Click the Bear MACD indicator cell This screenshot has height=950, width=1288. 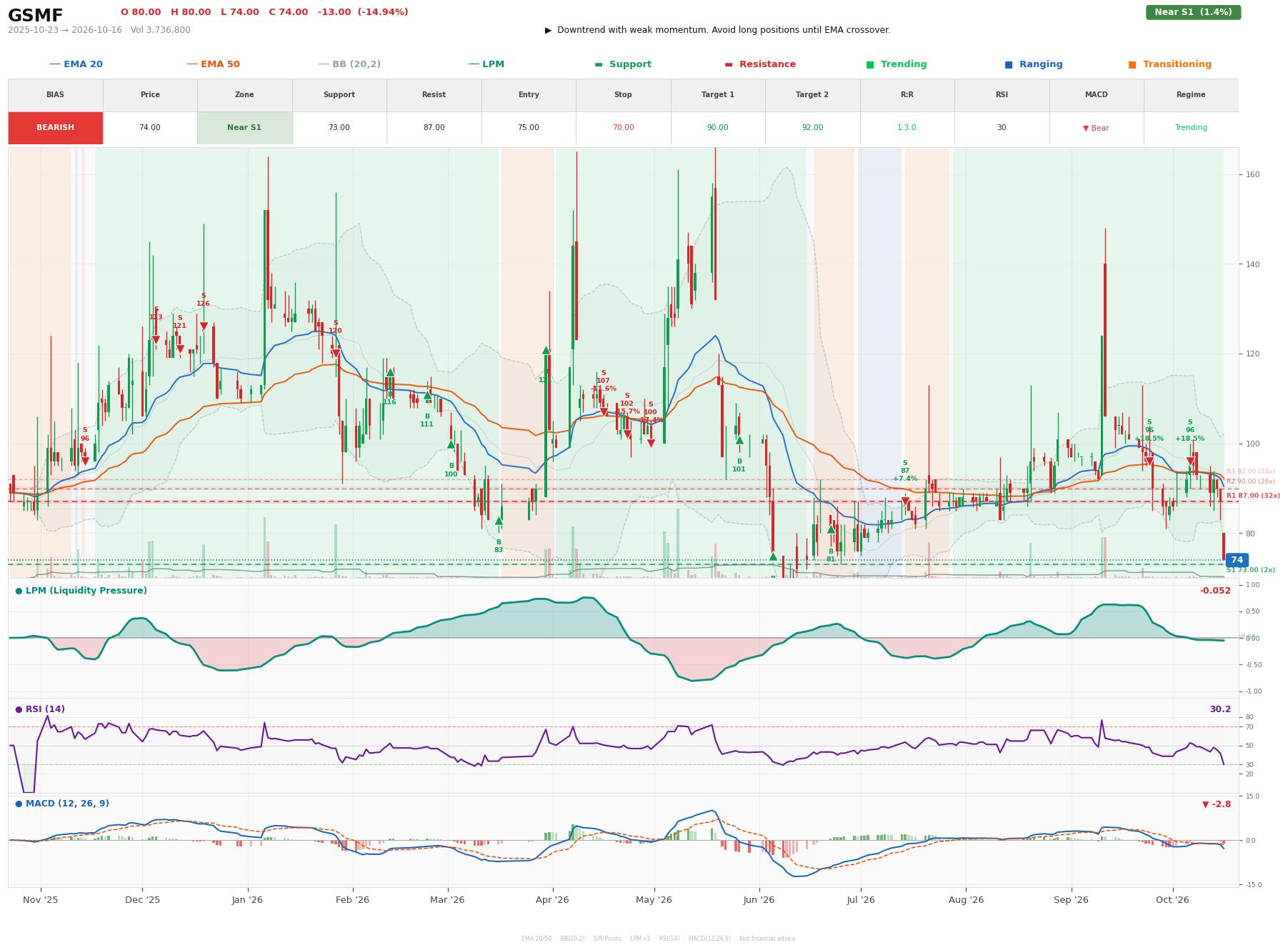(1096, 128)
